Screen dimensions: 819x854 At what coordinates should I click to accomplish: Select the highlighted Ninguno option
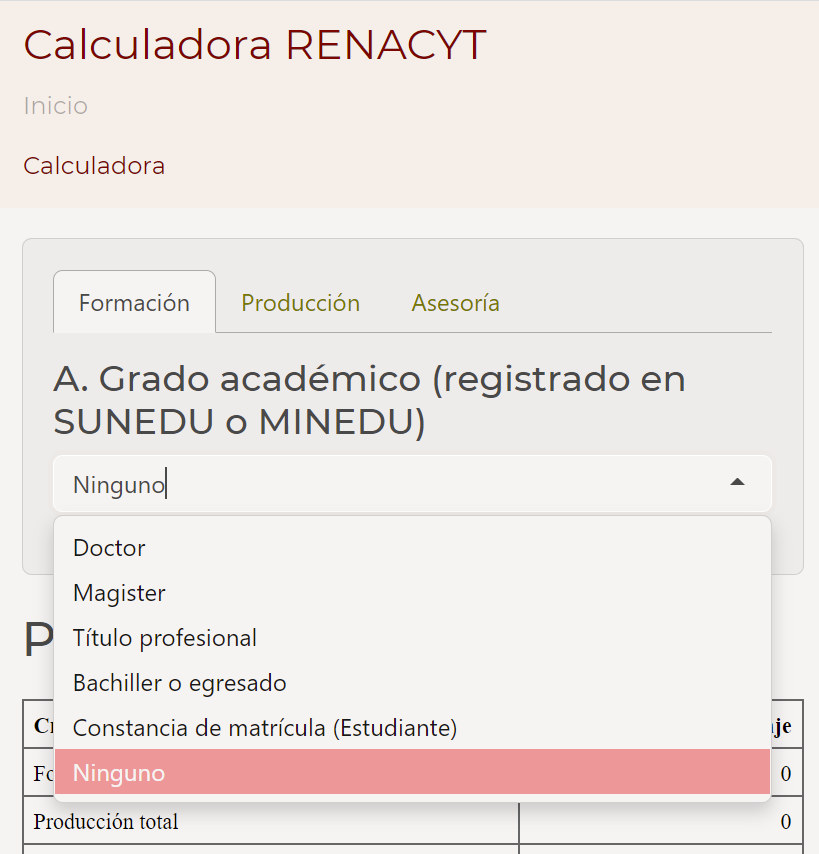[x=412, y=772]
